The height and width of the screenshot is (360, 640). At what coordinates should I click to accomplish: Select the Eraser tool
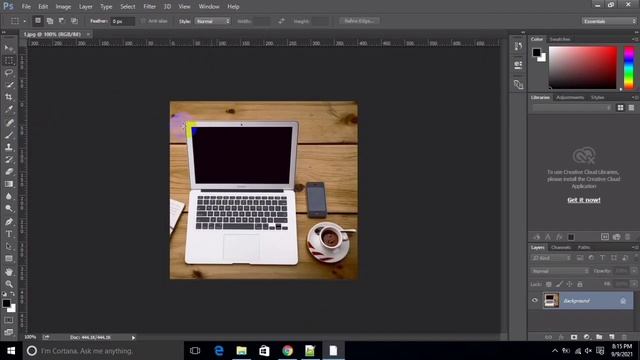click(x=9, y=172)
